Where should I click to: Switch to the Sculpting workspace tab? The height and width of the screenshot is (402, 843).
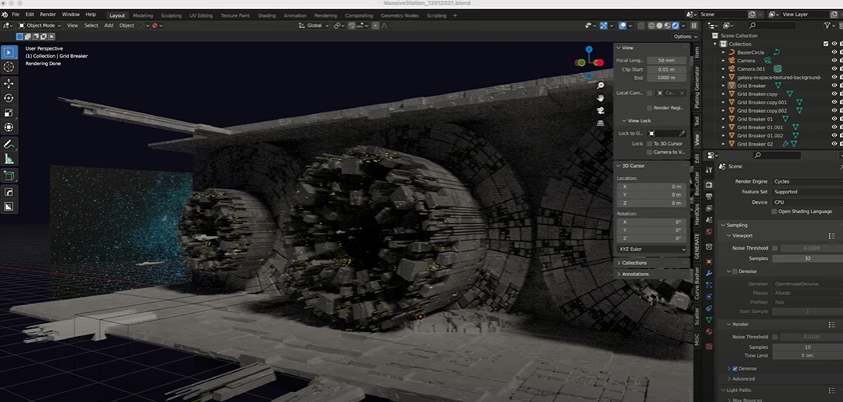172,15
